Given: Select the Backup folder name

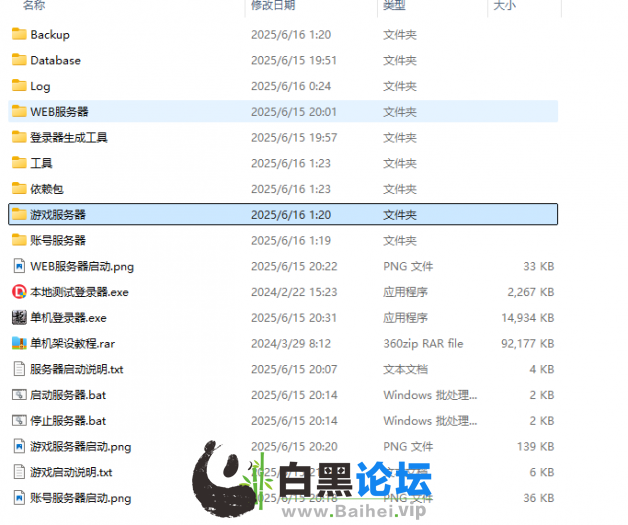Looking at the screenshot, I should (50, 35).
